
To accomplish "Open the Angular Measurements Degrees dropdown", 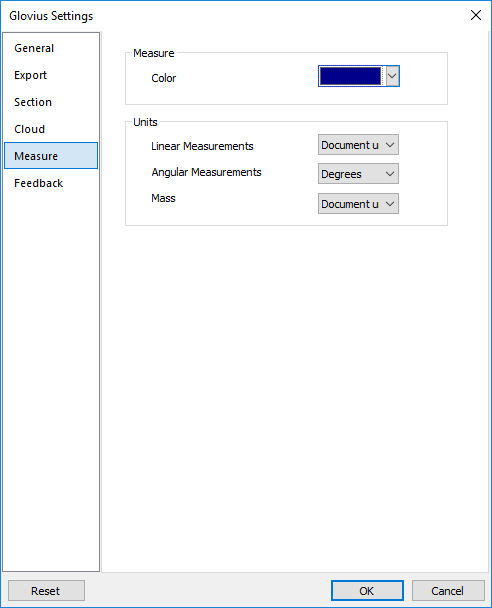I will tap(358, 174).
